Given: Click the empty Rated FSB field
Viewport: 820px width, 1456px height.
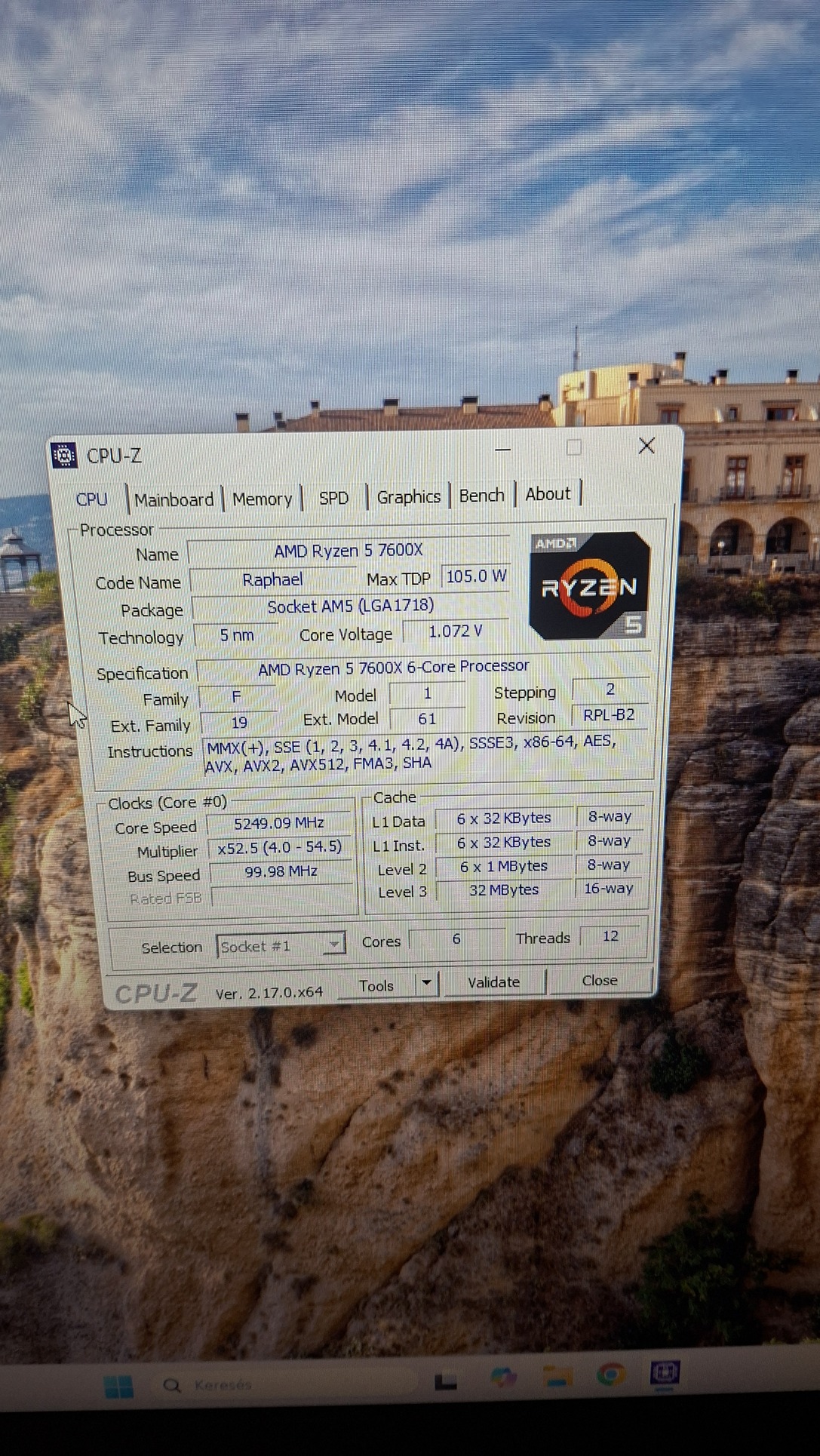Looking at the screenshot, I should [283, 895].
